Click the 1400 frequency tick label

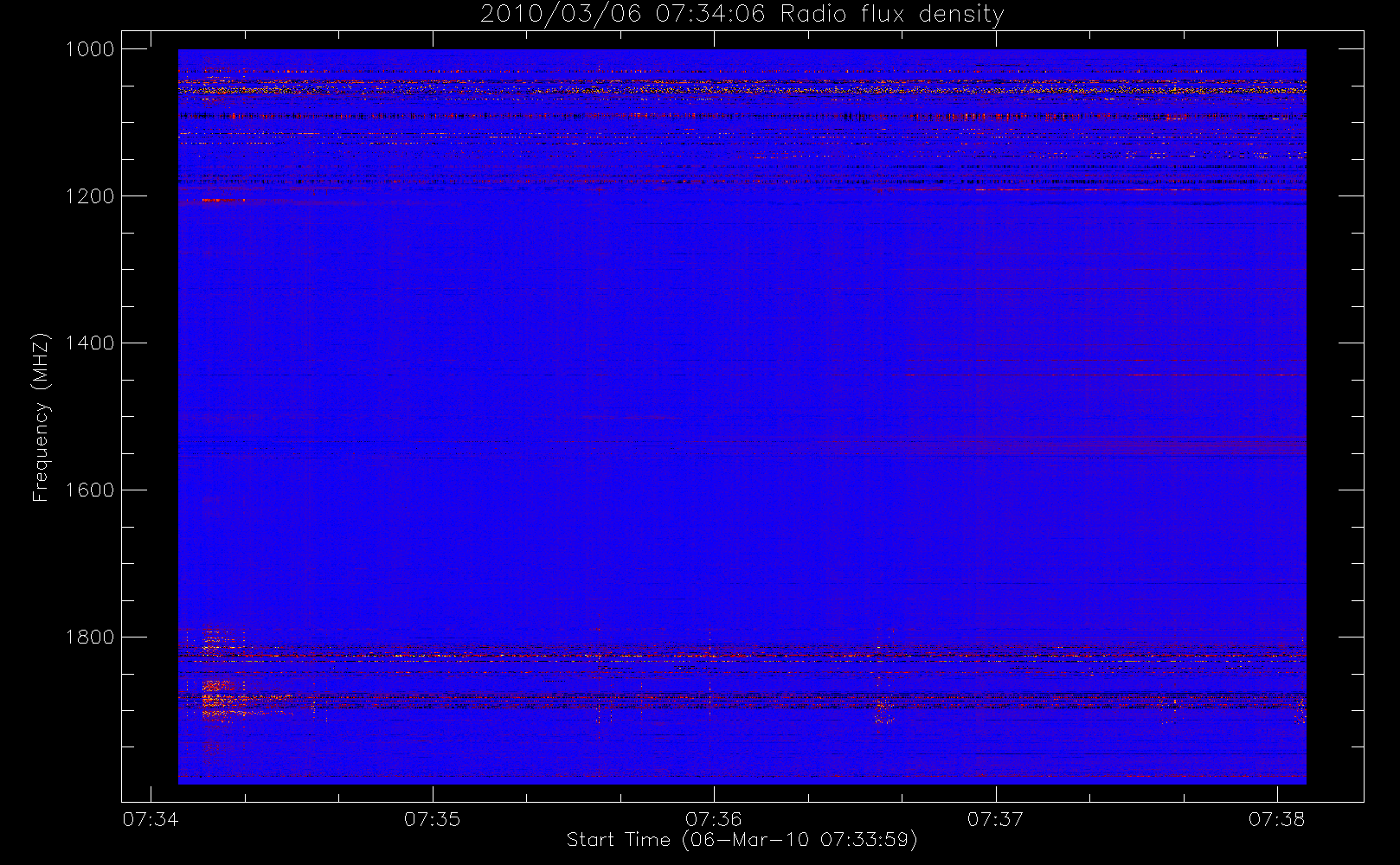(x=90, y=343)
